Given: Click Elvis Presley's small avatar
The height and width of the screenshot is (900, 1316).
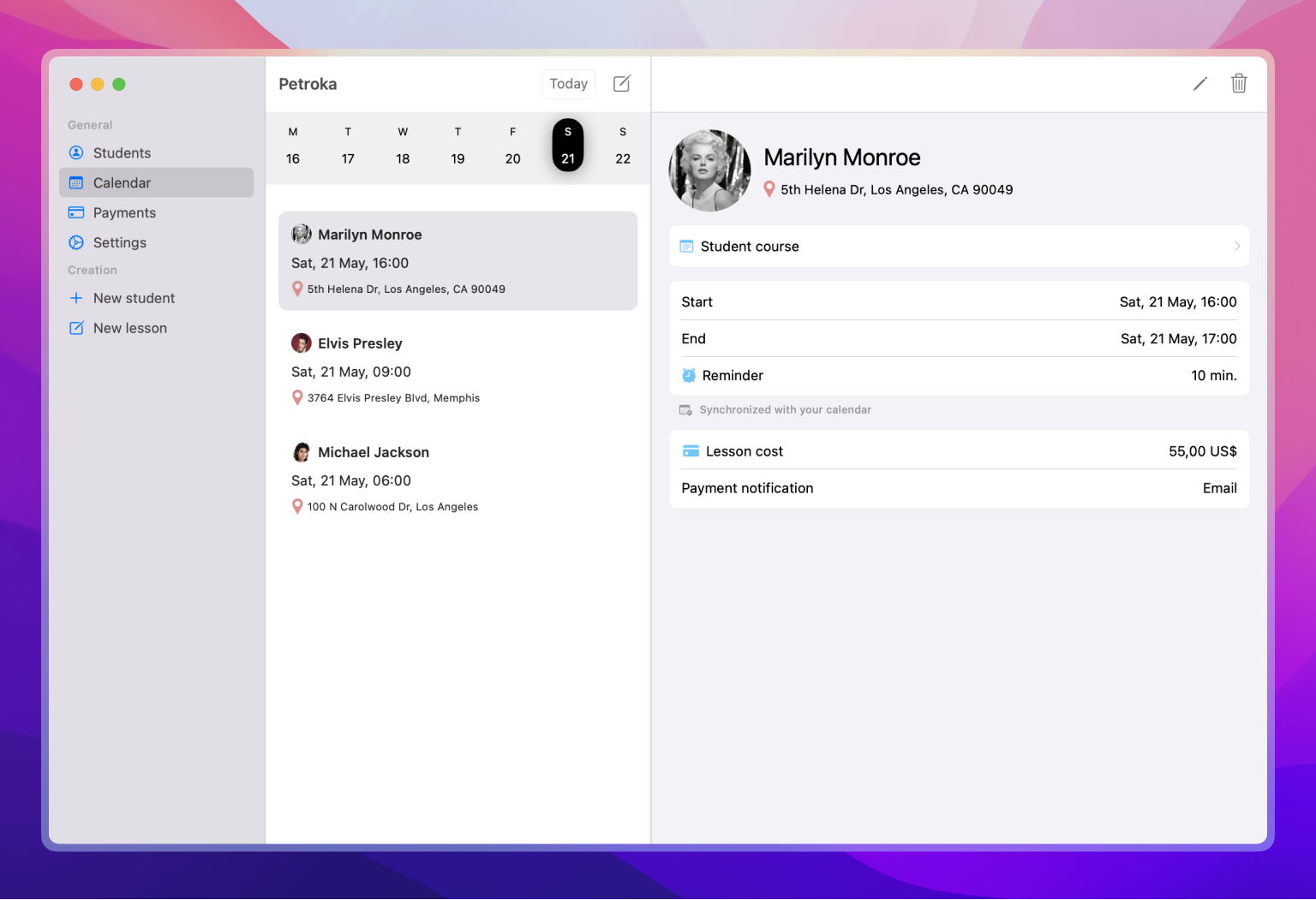Looking at the screenshot, I should (302, 343).
